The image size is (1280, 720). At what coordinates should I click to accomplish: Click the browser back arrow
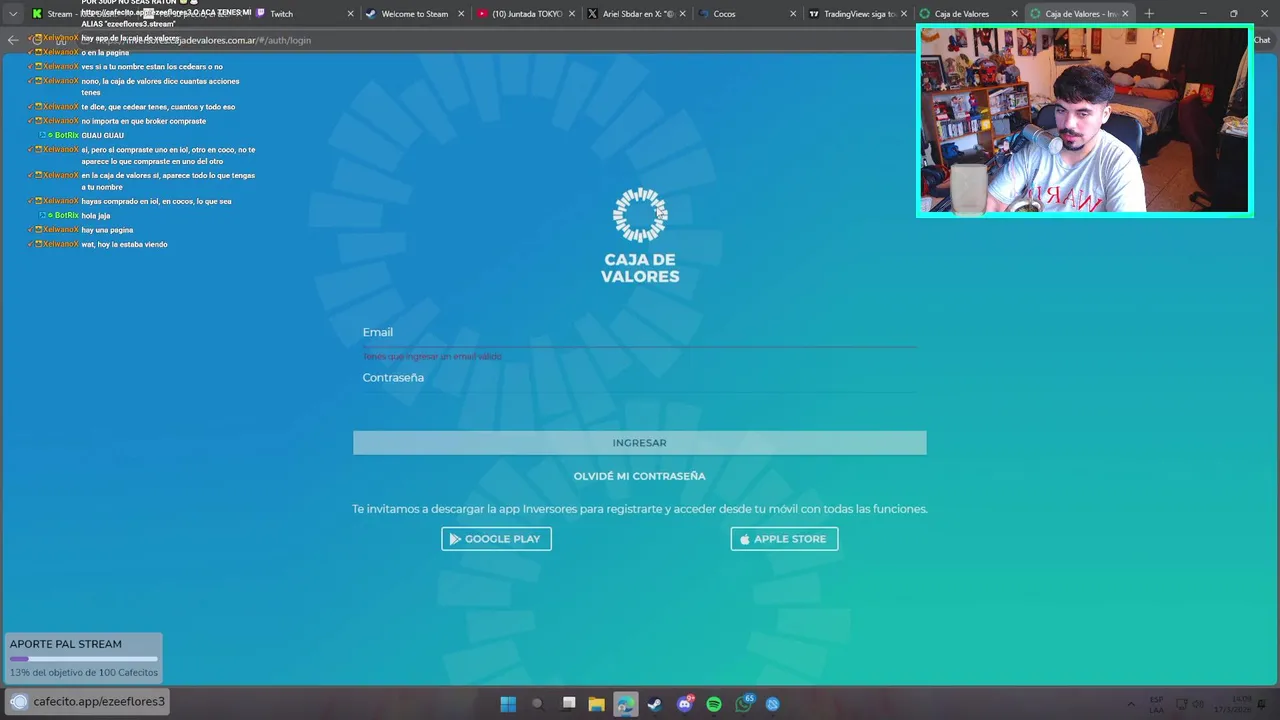(12, 40)
